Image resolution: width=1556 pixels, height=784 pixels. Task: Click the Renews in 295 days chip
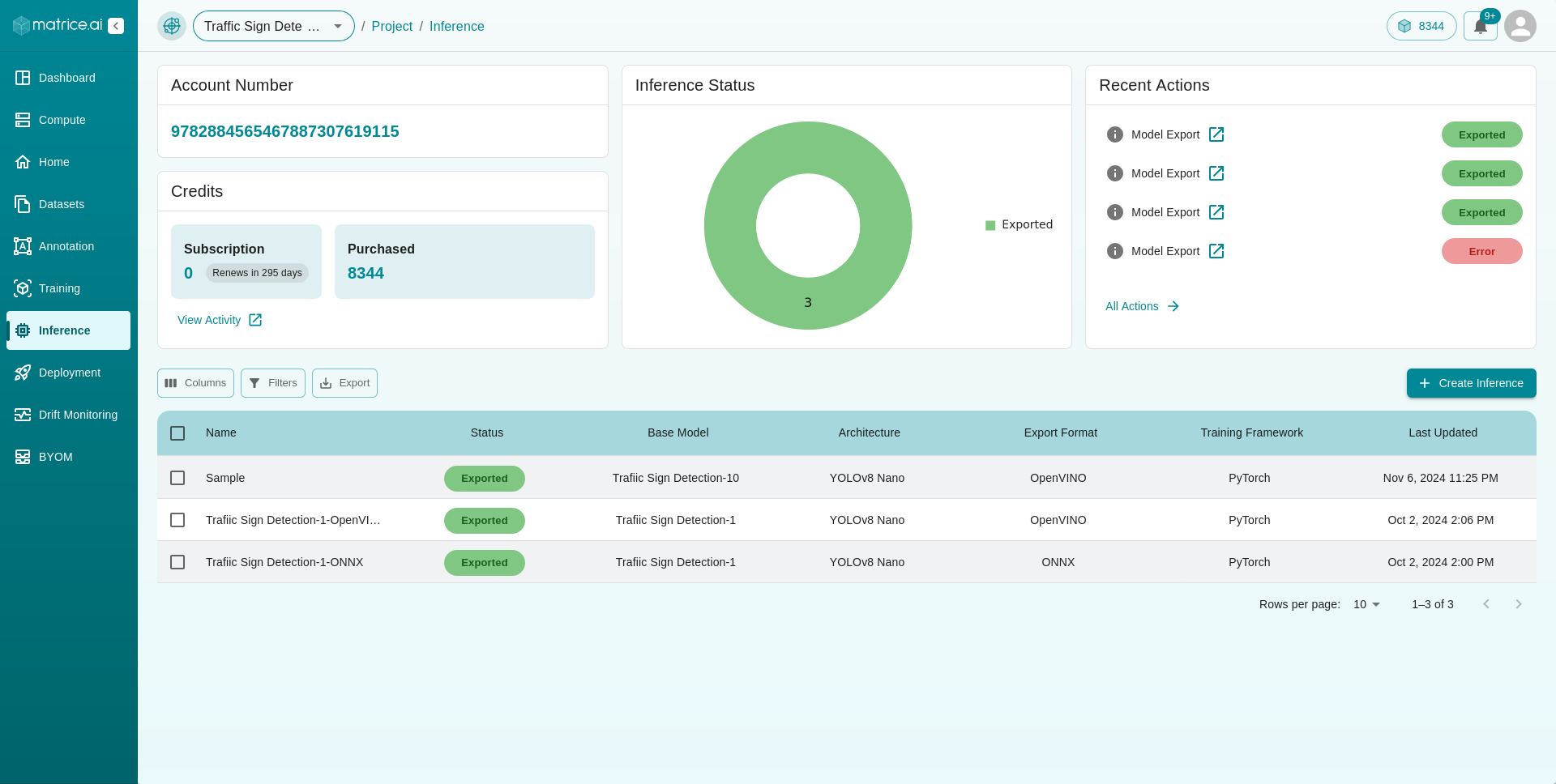coord(257,273)
